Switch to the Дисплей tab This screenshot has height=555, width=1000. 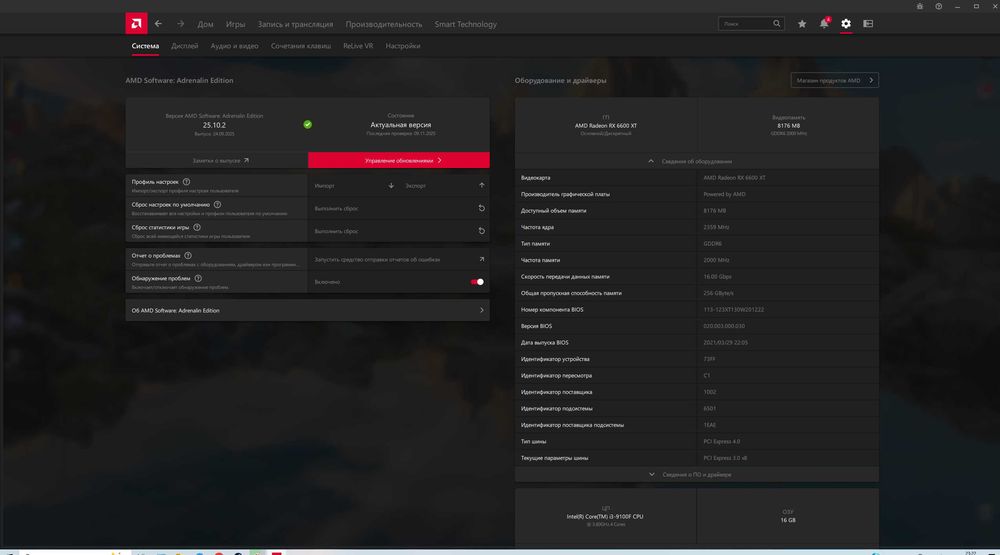(184, 46)
